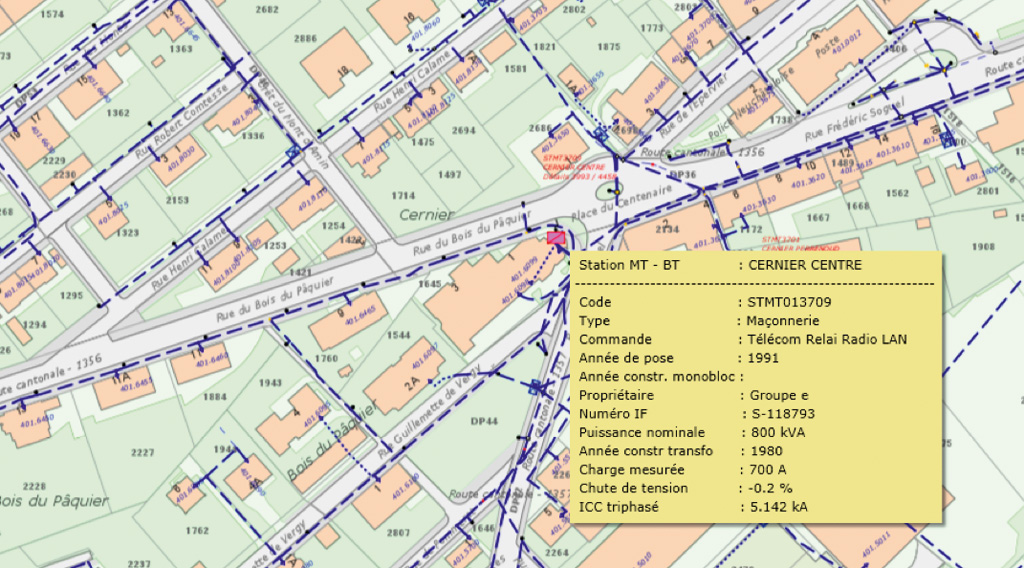Click parcel number 2694
This screenshot has width=1024, height=568.
[x=464, y=131]
